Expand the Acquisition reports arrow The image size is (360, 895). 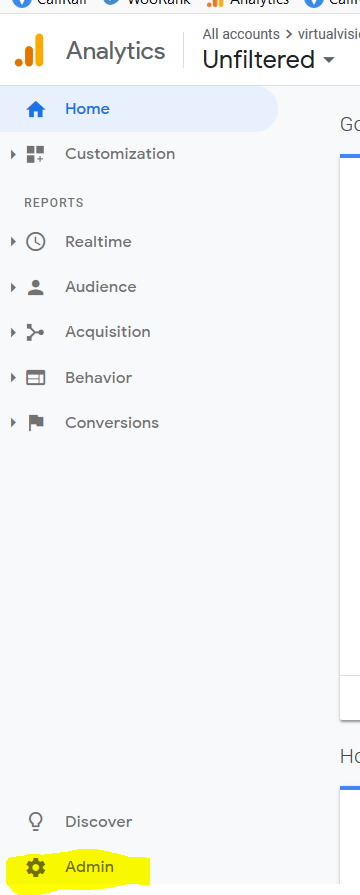pos(13,332)
